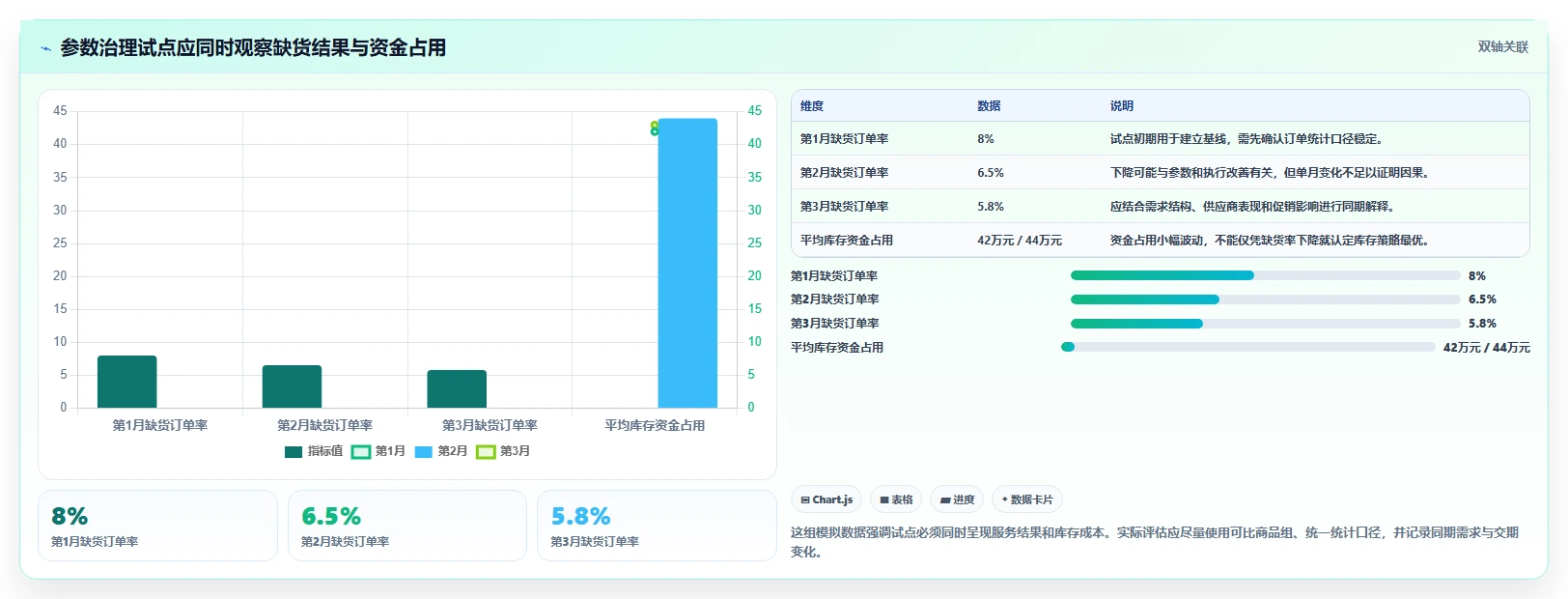
Task: Click note text beginning 资金占用小幅波动
Action: pyautogui.click(x=1272, y=241)
